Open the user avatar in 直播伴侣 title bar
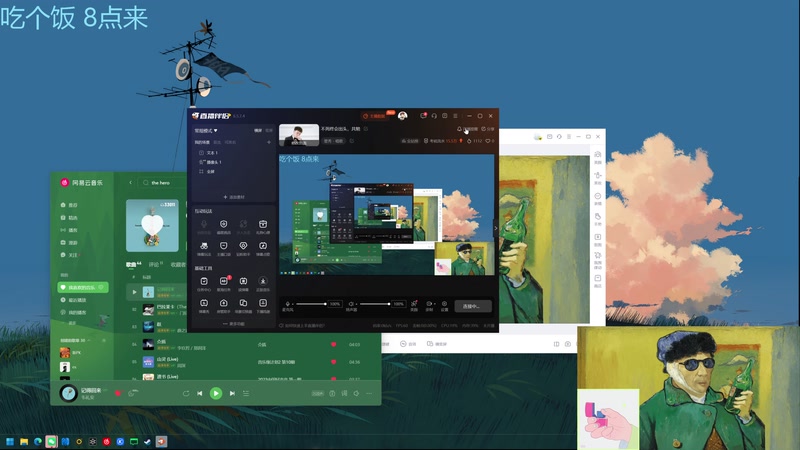 [x=403, y=116]
